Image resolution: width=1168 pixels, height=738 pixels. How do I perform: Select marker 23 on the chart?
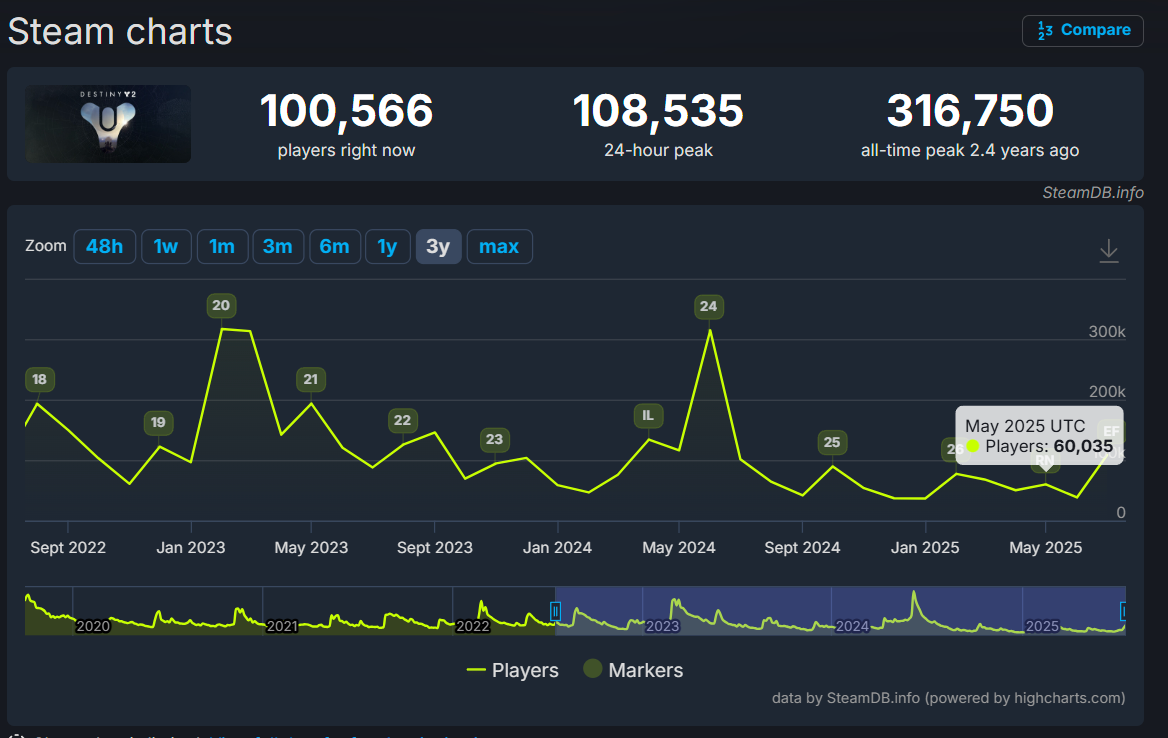(495, 439)
